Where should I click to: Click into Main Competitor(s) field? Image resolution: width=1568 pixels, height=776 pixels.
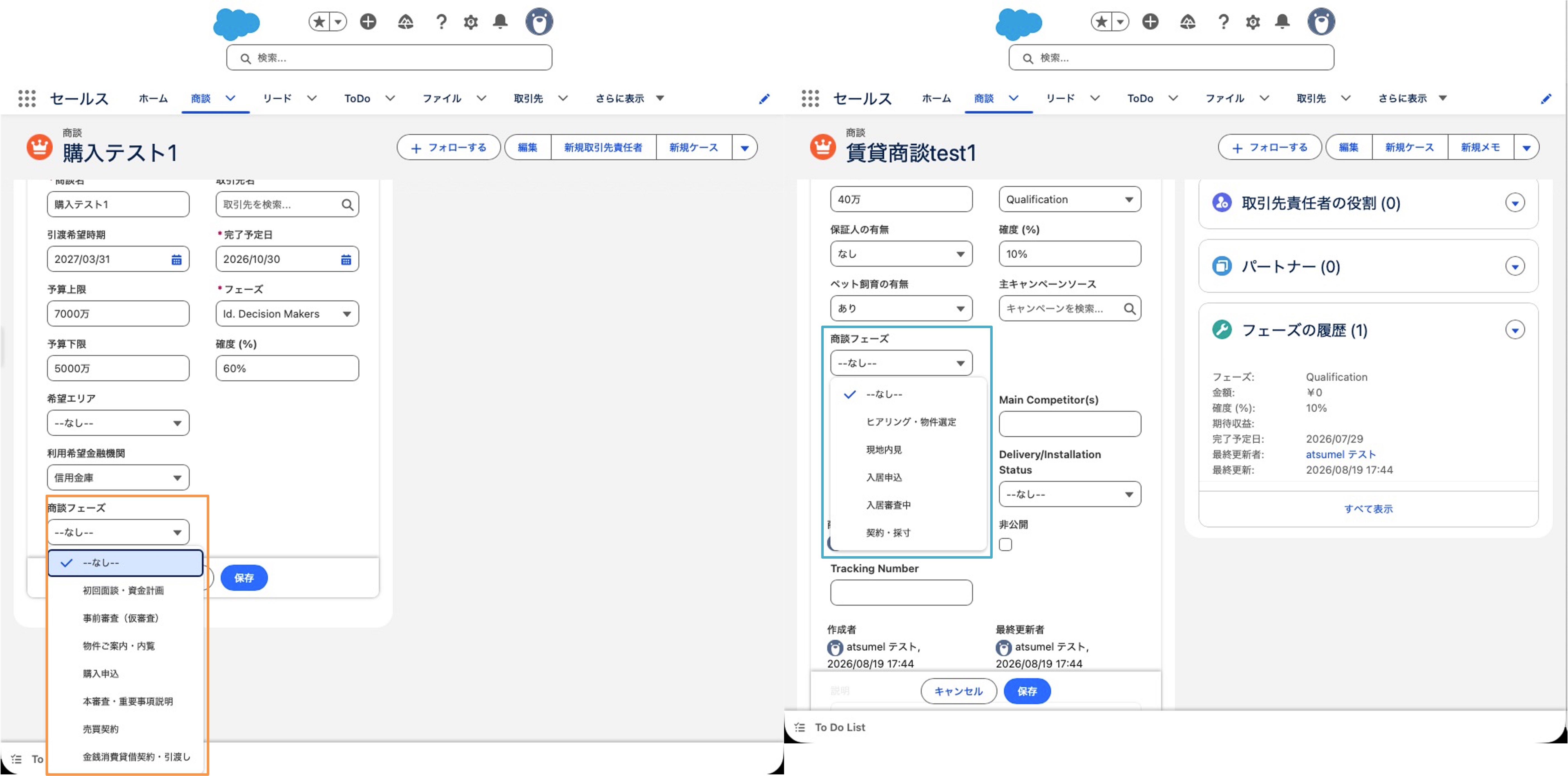[x=1069, y=424]
